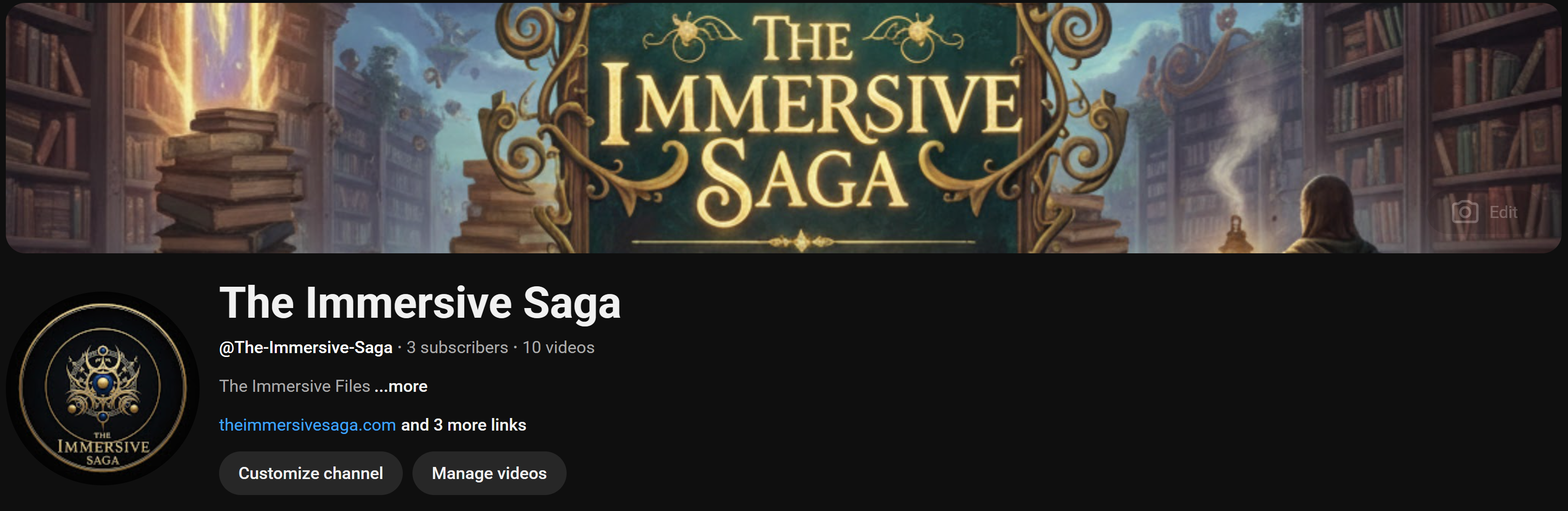Viewport: 1568px width, 511px height.
Task: Click the camera icon on the banner
Action: point(1465,212)
